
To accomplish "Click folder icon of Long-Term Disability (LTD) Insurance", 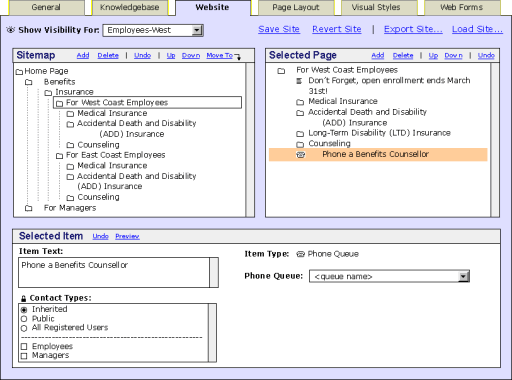I will coord(300,134).
